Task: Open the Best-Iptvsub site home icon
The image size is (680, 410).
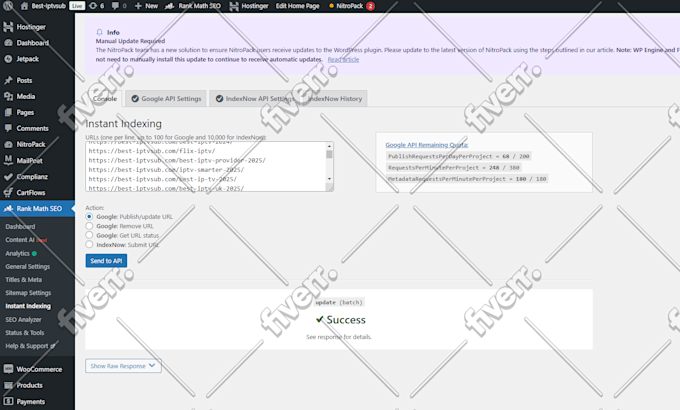Action: pyautogui.click(x=24, y=6)
